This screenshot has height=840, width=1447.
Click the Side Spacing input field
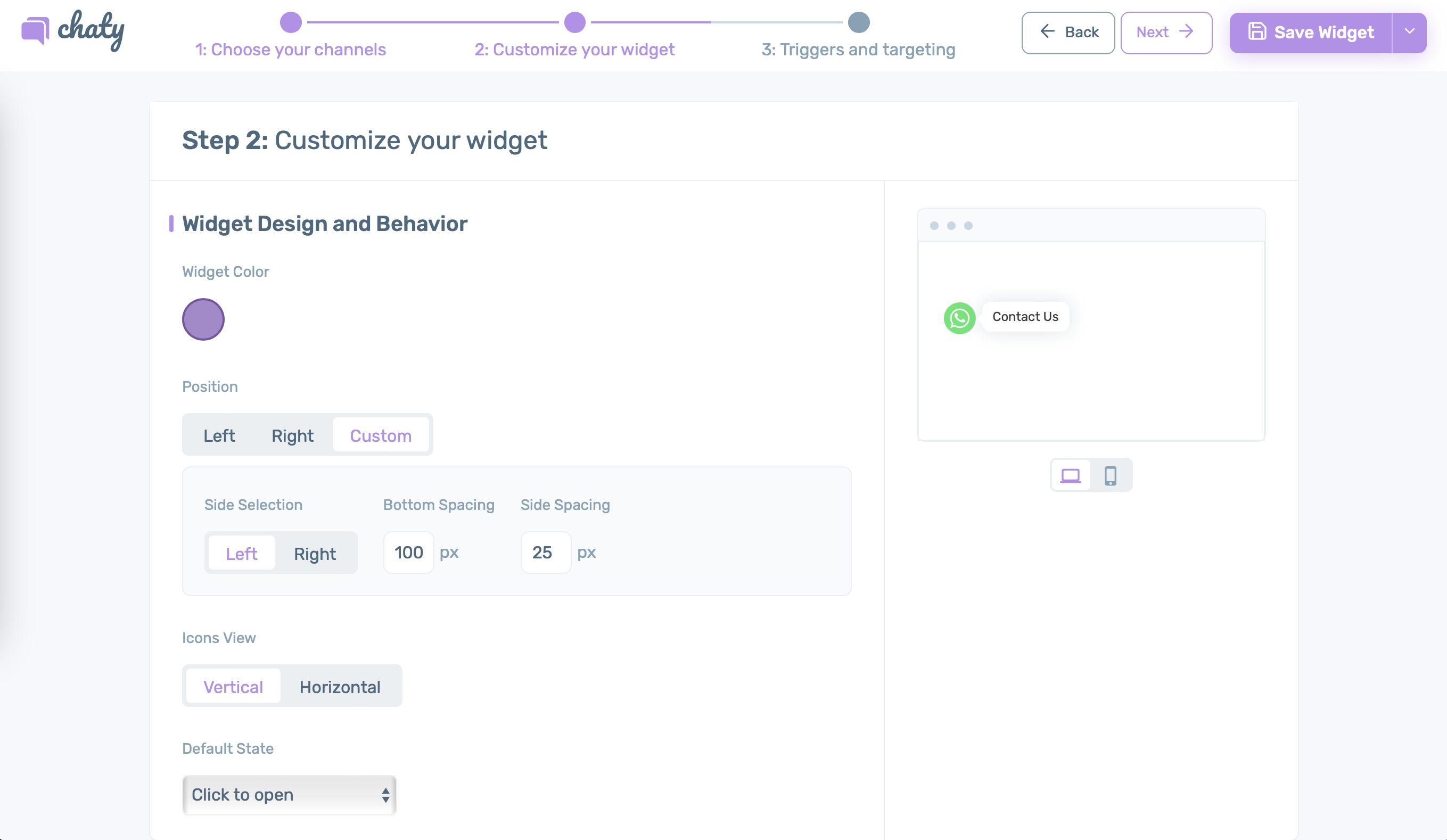(546, 553)
